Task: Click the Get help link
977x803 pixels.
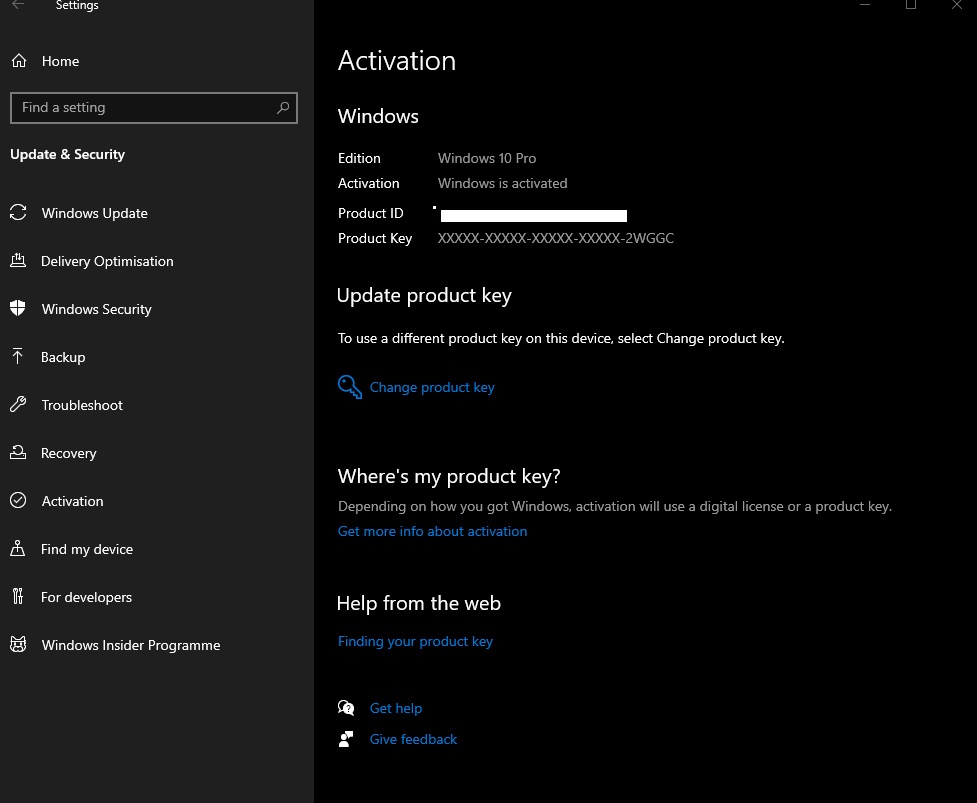Action: click(x=396, y=708)
